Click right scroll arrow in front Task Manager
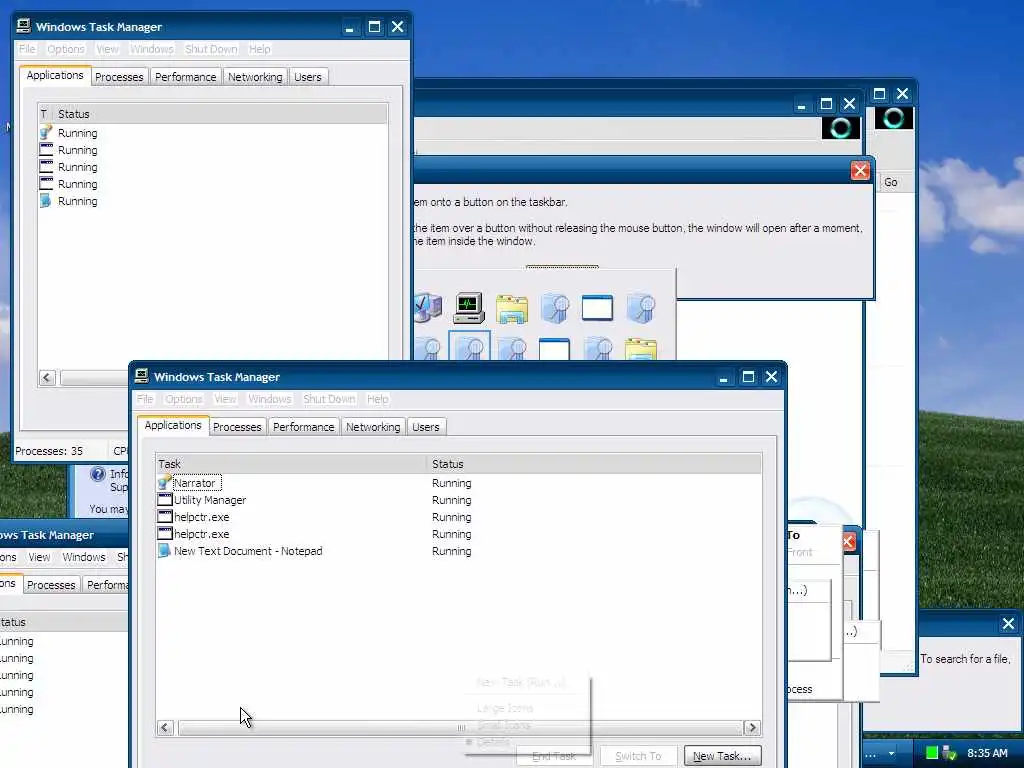1024x768 pixels. (752, 728)
